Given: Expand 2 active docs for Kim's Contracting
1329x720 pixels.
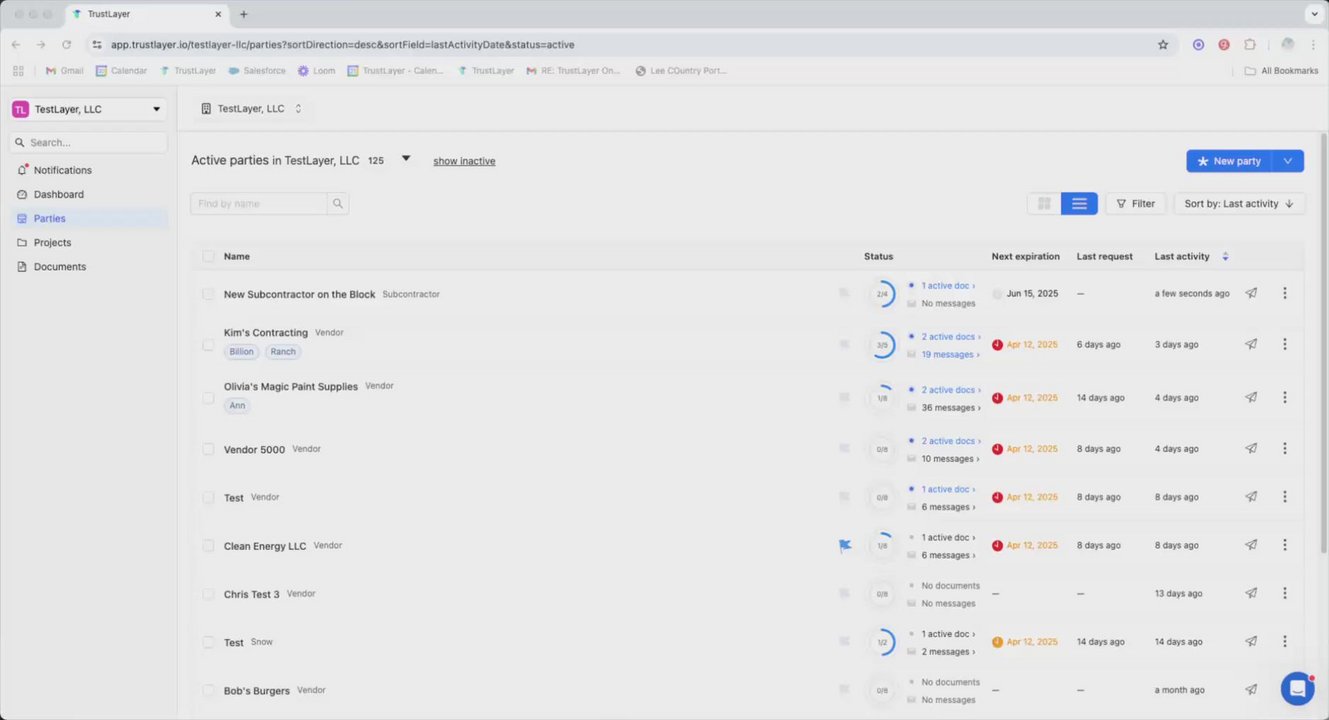Looking at the screenshot, I should tap(951, 337).
